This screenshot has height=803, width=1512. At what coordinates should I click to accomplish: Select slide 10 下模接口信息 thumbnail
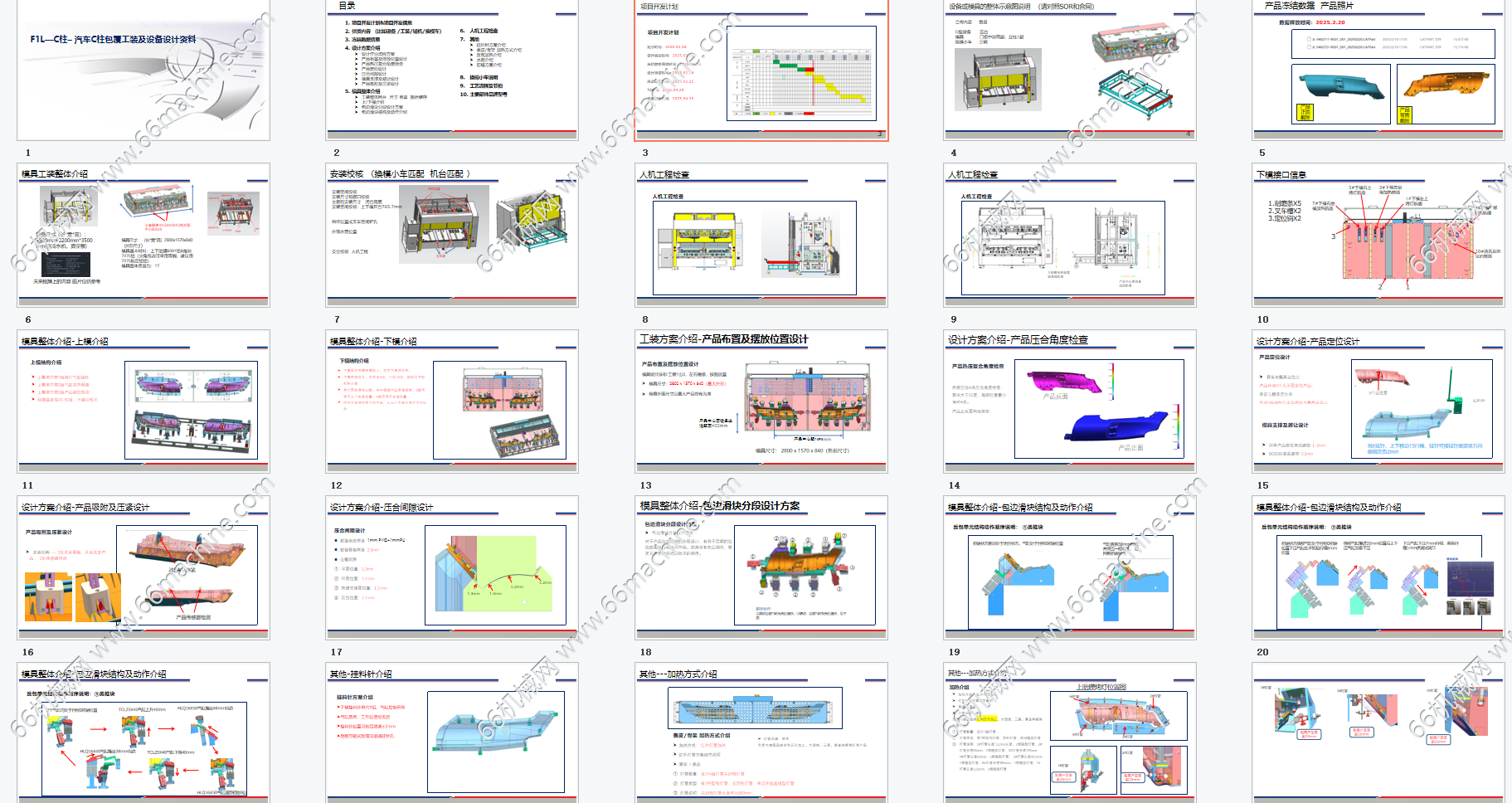point(1378,235)
